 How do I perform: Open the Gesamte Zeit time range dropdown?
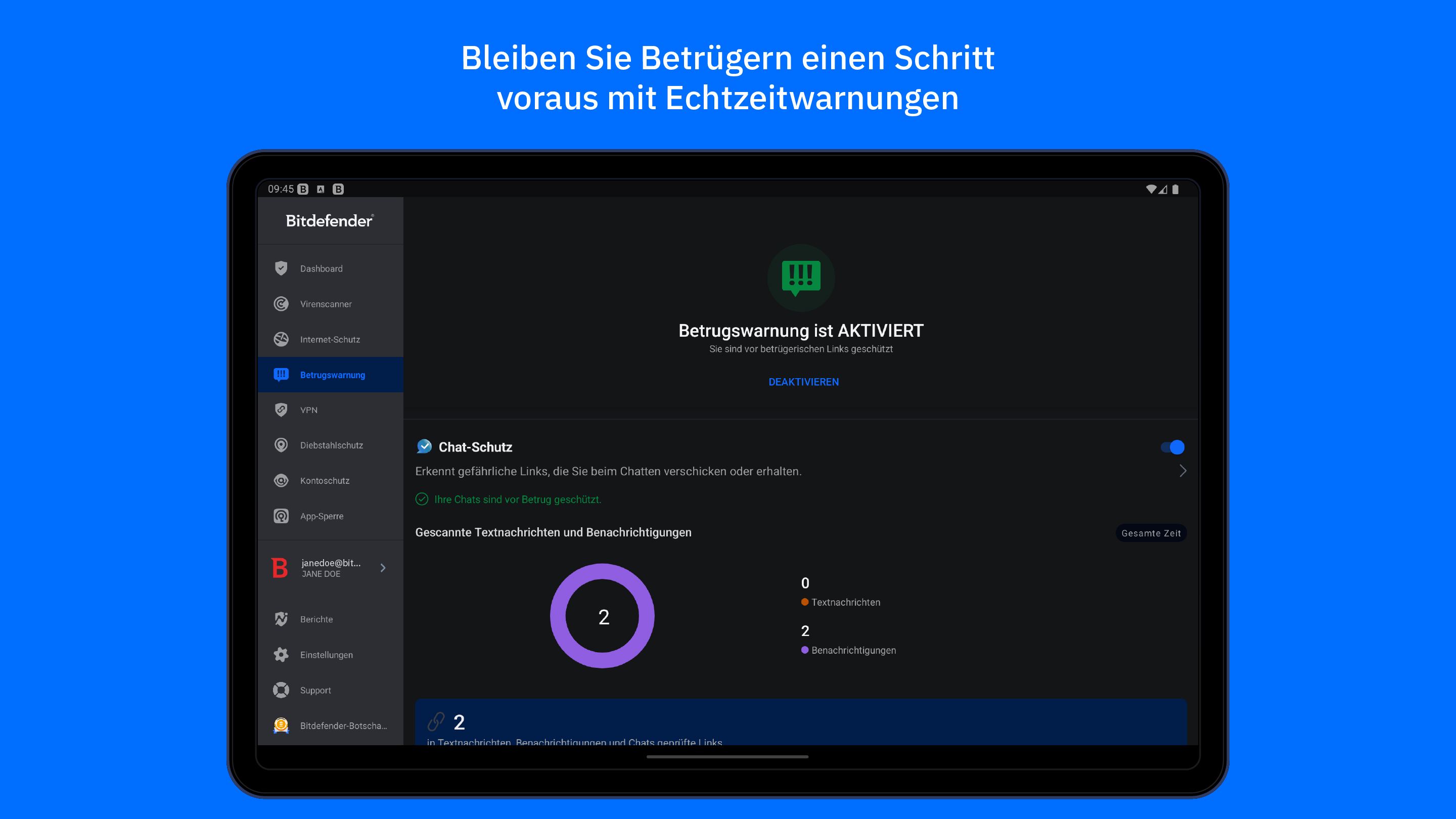tap(1151, 533)
